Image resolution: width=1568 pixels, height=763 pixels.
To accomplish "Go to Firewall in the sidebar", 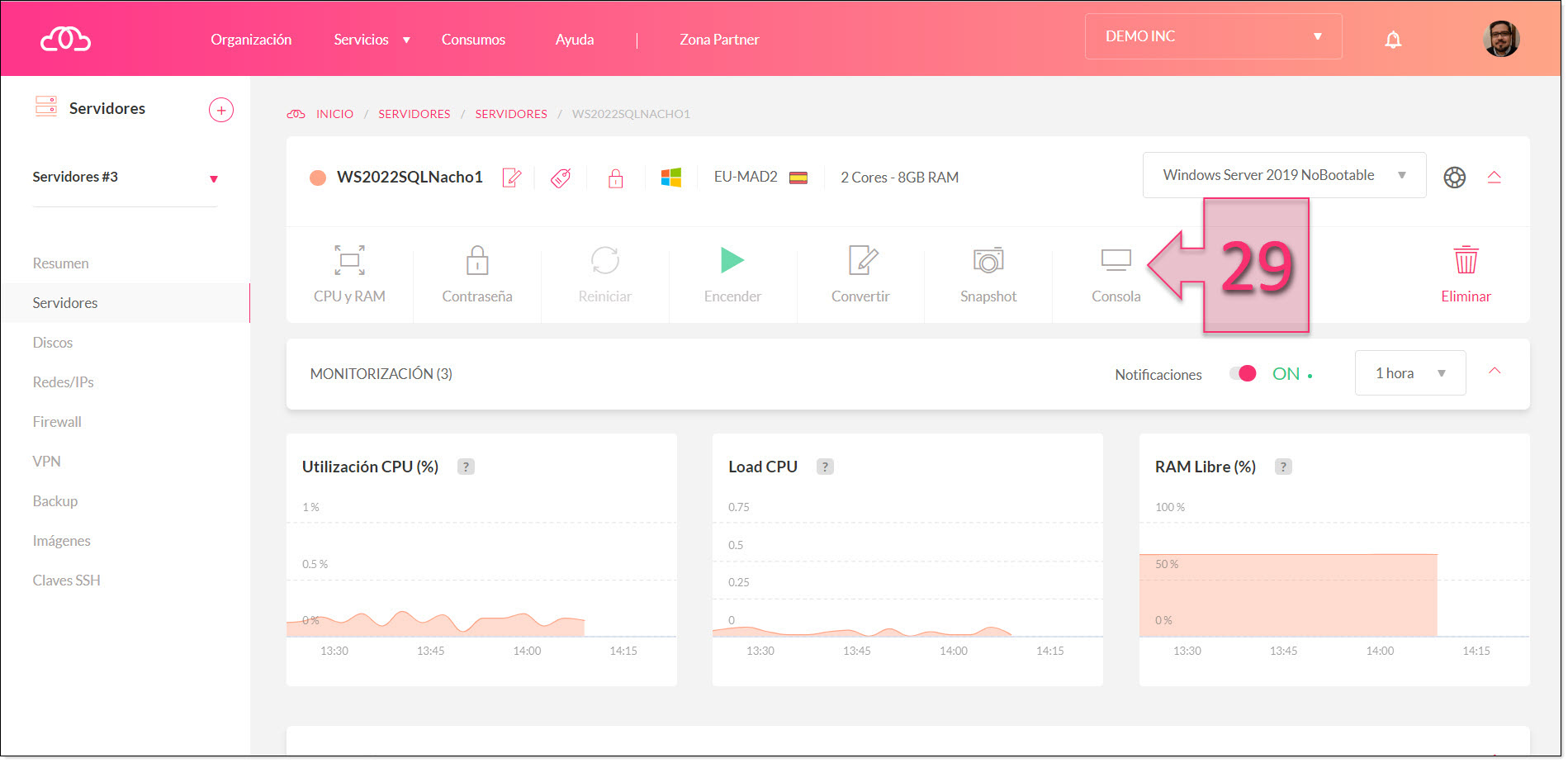I will (x=56, y=421).
